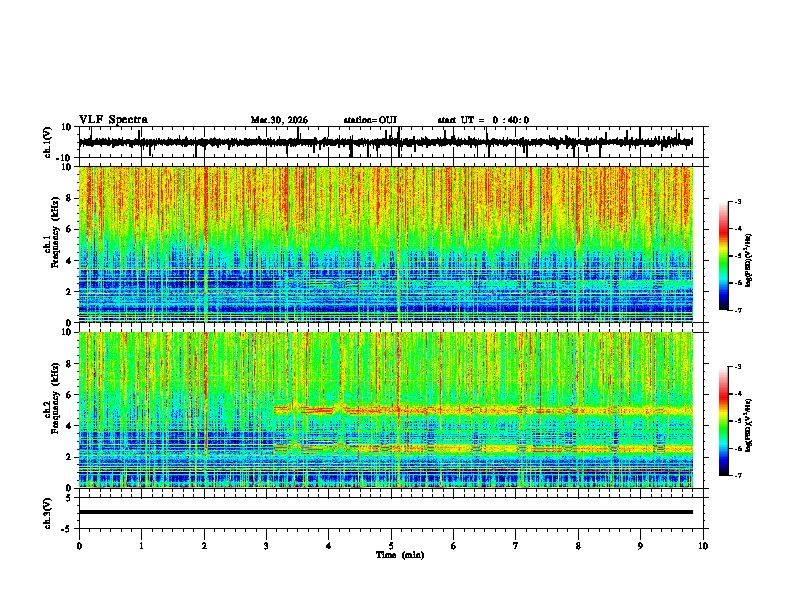Click the "4" kHz tick on ch.1 spectrogram
Image resolution: width=792 pixels, height=612 pixels.
[69, 261]
